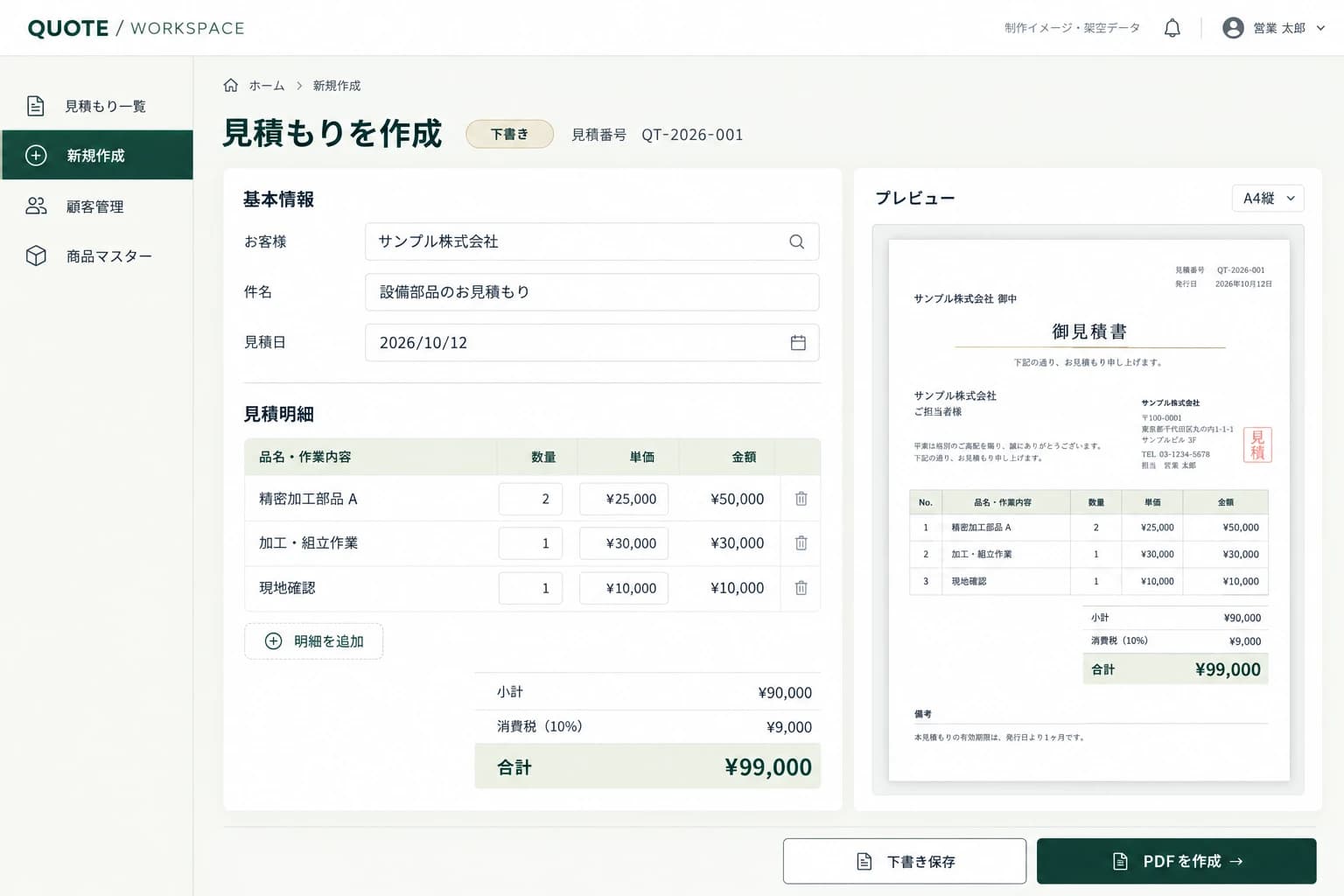Edit quantity for 精密加工部品 A
The width and height of the screenshot is (1344, 896).
pyautogui.click(x=530, y=499)
